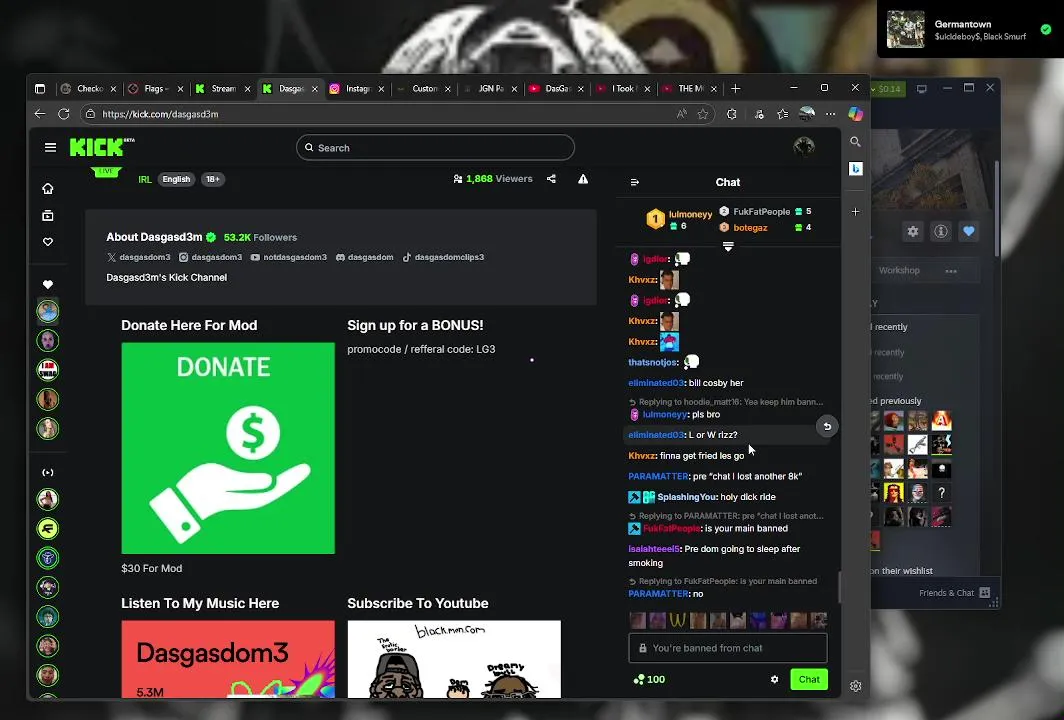Open Edge sidebar Bing icon
This screenshot has width=1064, height=720.
(x=856, y=168)
